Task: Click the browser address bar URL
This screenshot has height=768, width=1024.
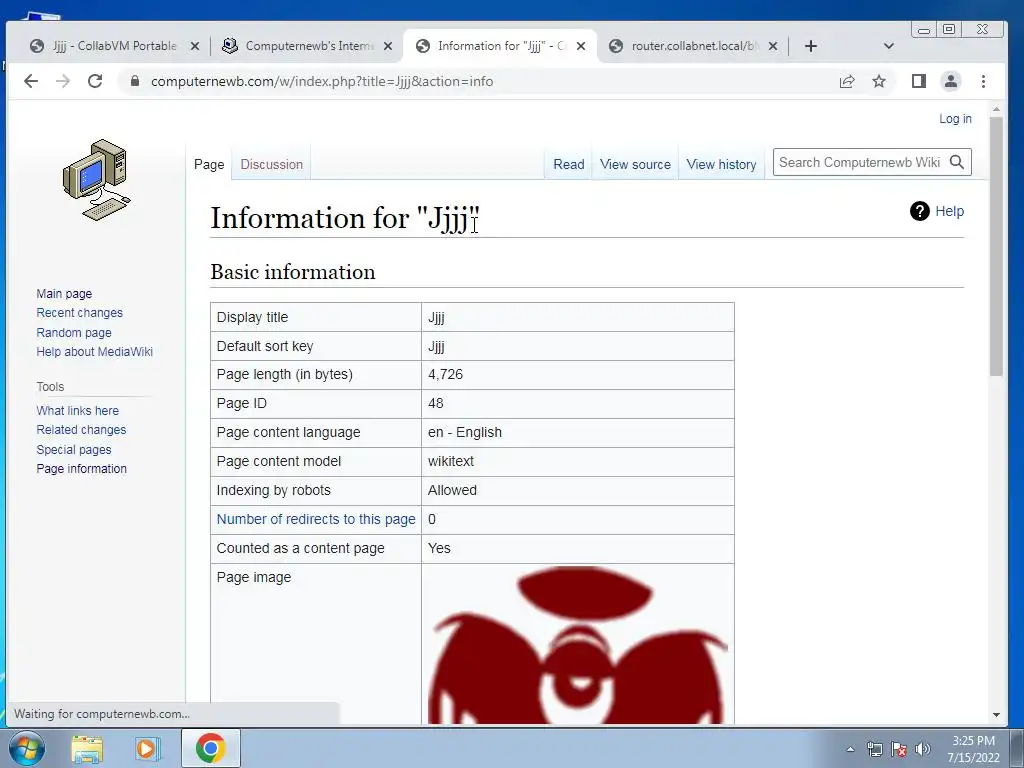Action: pos(322,81)
